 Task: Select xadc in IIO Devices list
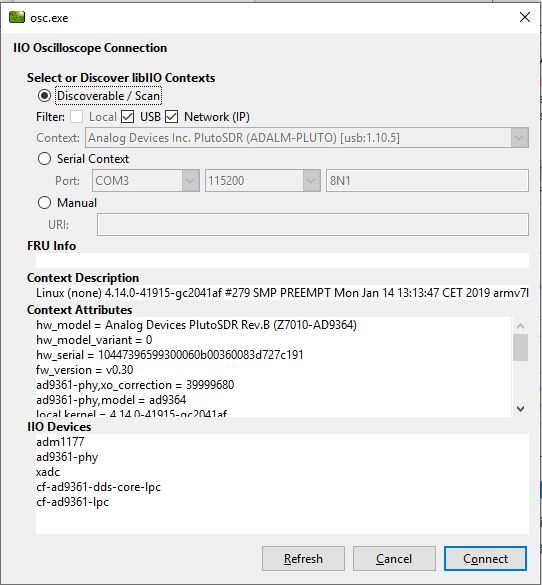tap(48, 472)
